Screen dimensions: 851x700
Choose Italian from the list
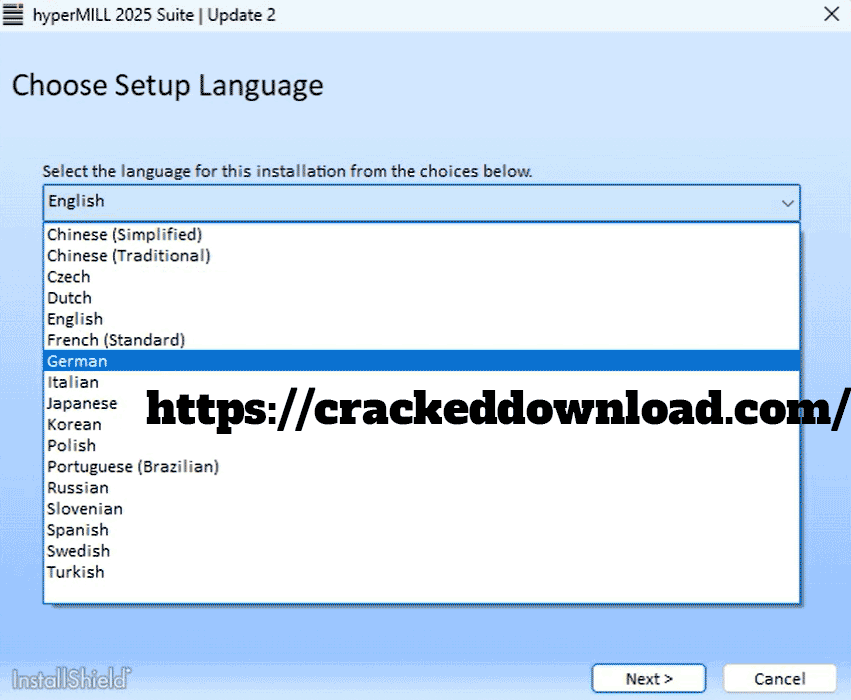pos(421,382)
